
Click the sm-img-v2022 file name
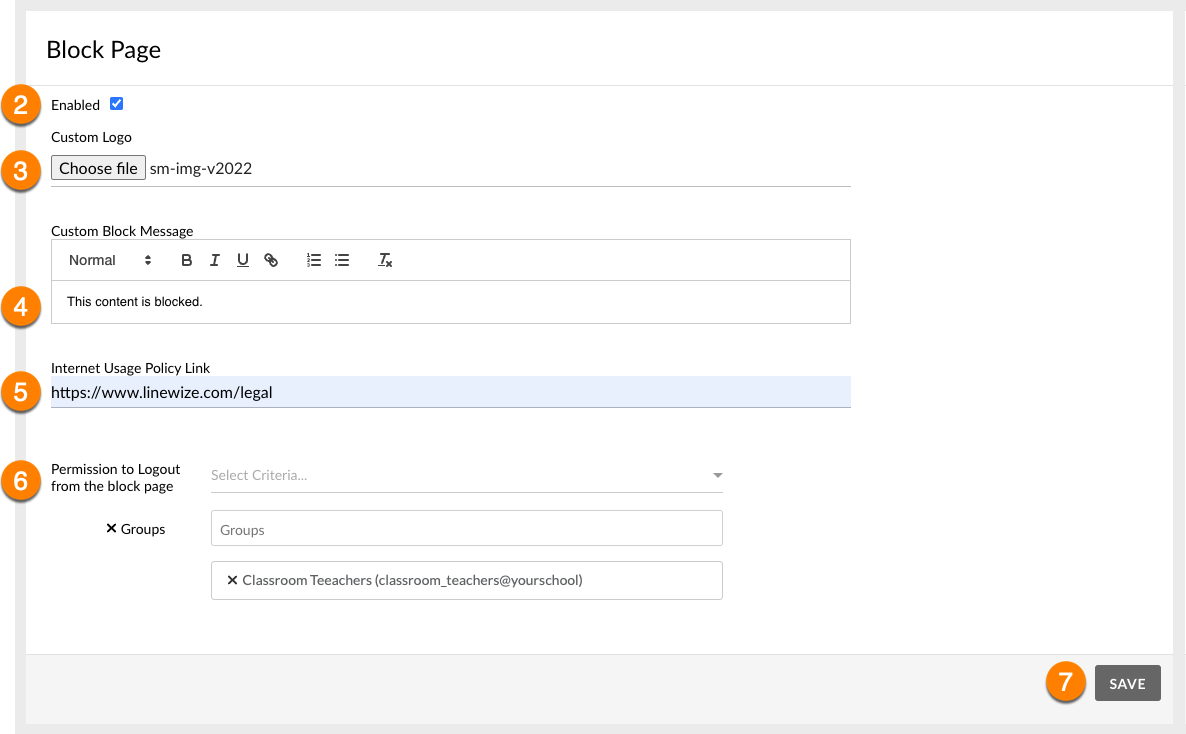coord(200,168)
